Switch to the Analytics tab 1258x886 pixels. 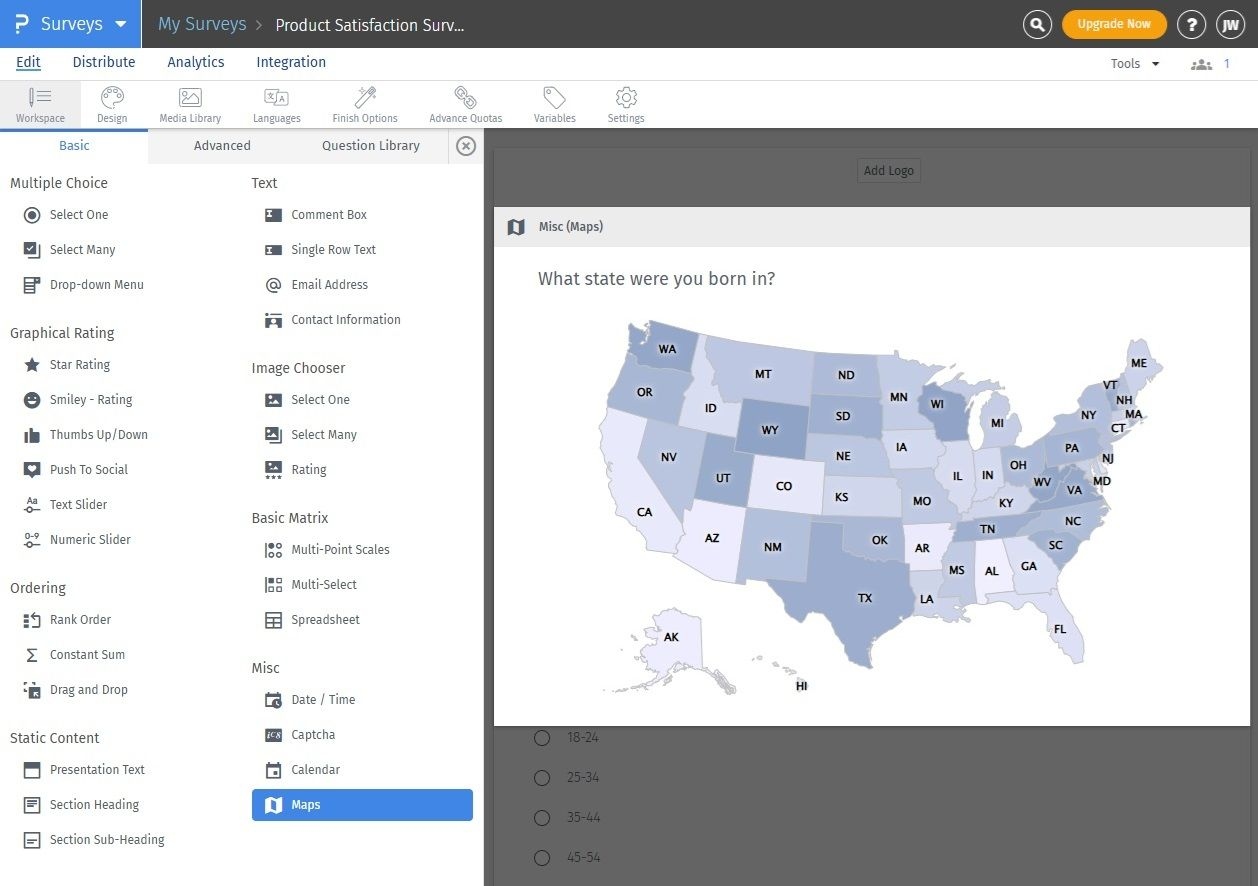tap(195, 62)
